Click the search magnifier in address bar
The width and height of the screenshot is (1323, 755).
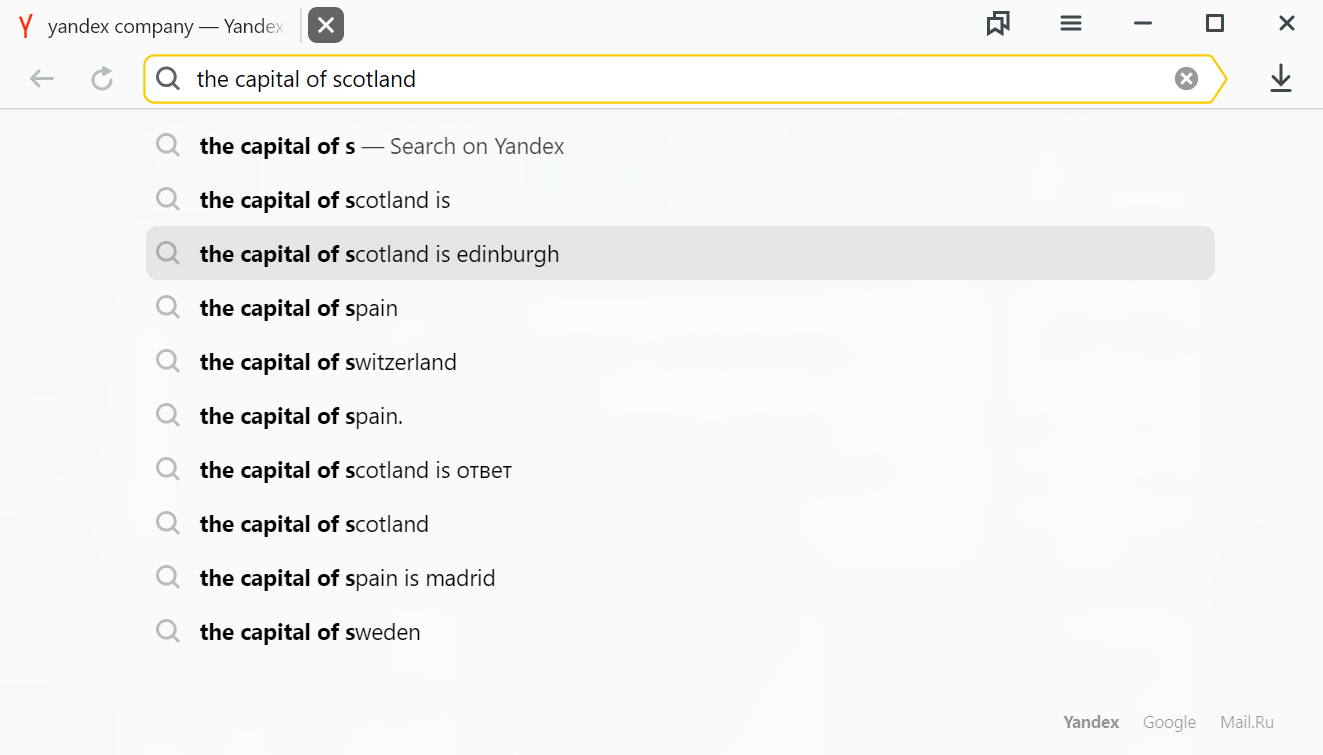(168, 79)
